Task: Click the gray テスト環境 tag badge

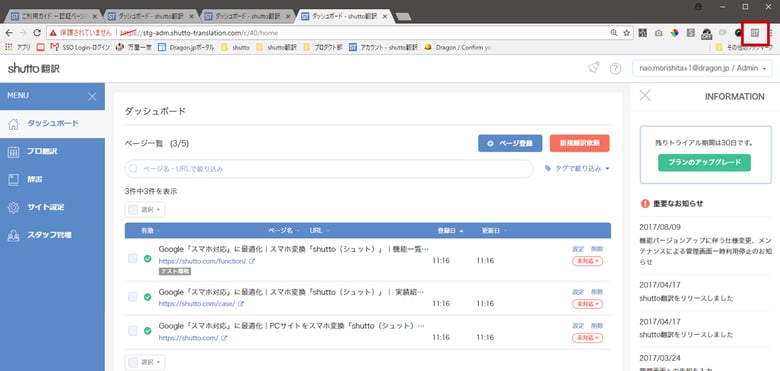Action: point(175,272)
